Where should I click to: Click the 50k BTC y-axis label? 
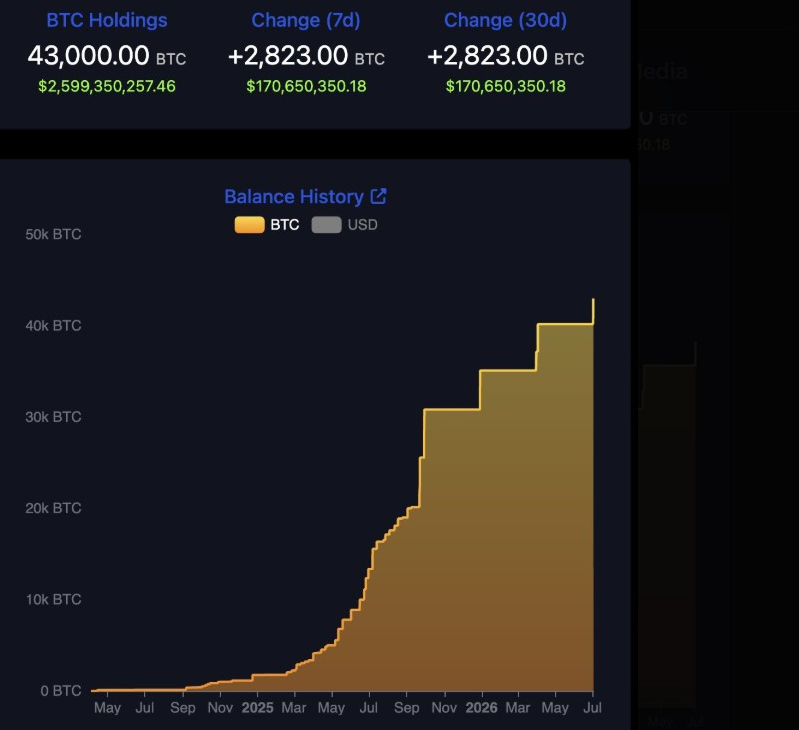click(x=54, y=234)
